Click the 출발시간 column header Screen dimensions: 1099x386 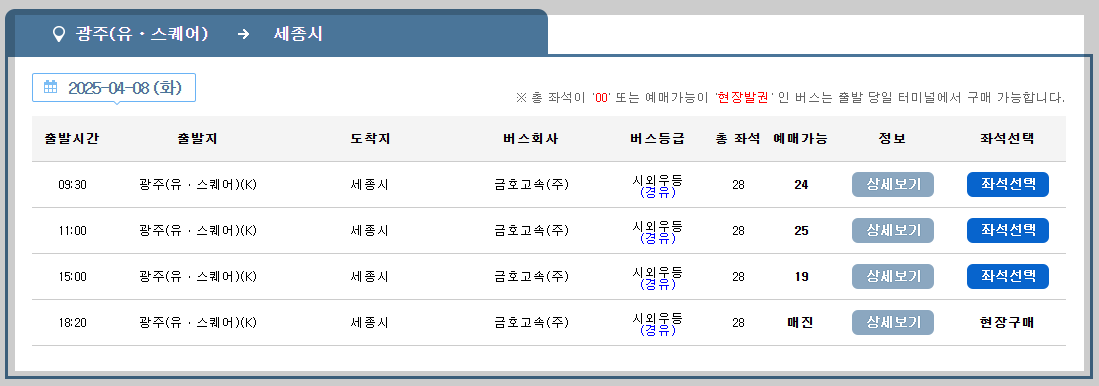[71, 139]
